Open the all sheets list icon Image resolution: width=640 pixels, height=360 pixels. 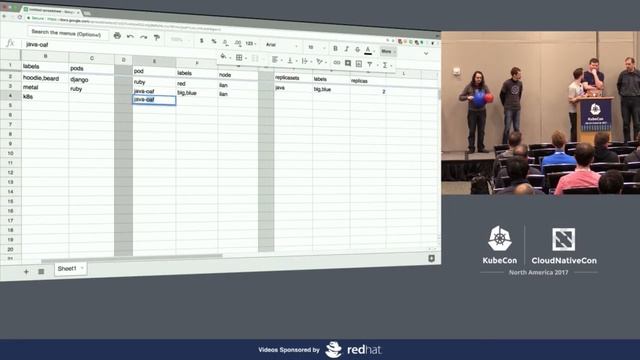[41, 271]
